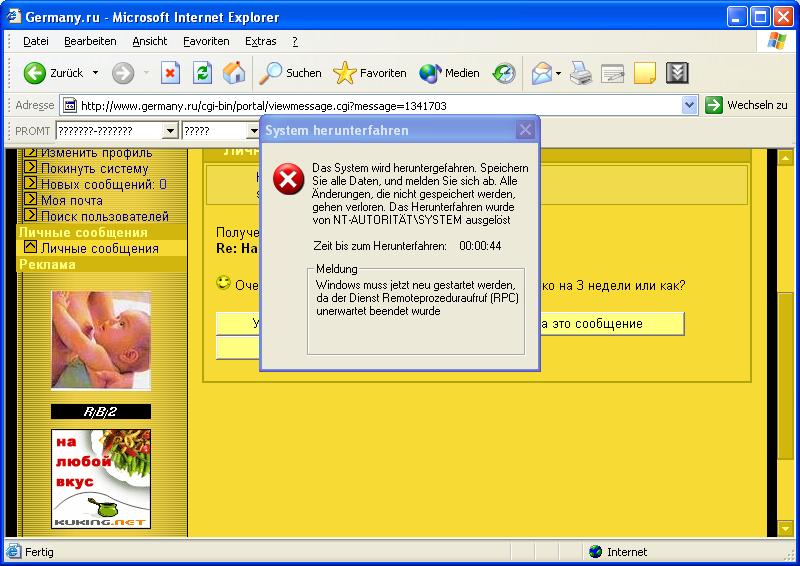Click the page scrollbar up arrow
This screenshot has height=566, width=800.
(785, 158)
